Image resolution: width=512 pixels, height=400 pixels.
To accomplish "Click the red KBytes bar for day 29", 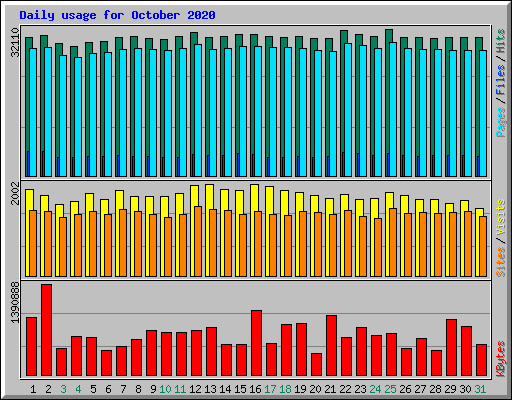I will (451, 348).
